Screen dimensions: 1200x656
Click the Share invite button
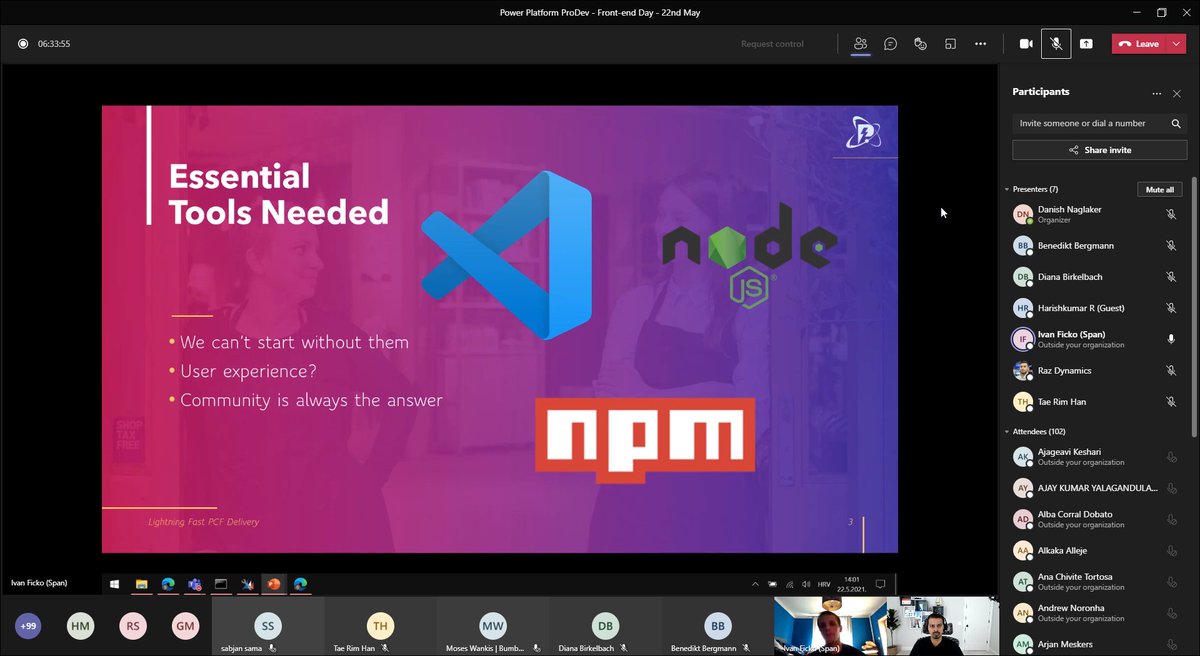[x=1099, y=150]
